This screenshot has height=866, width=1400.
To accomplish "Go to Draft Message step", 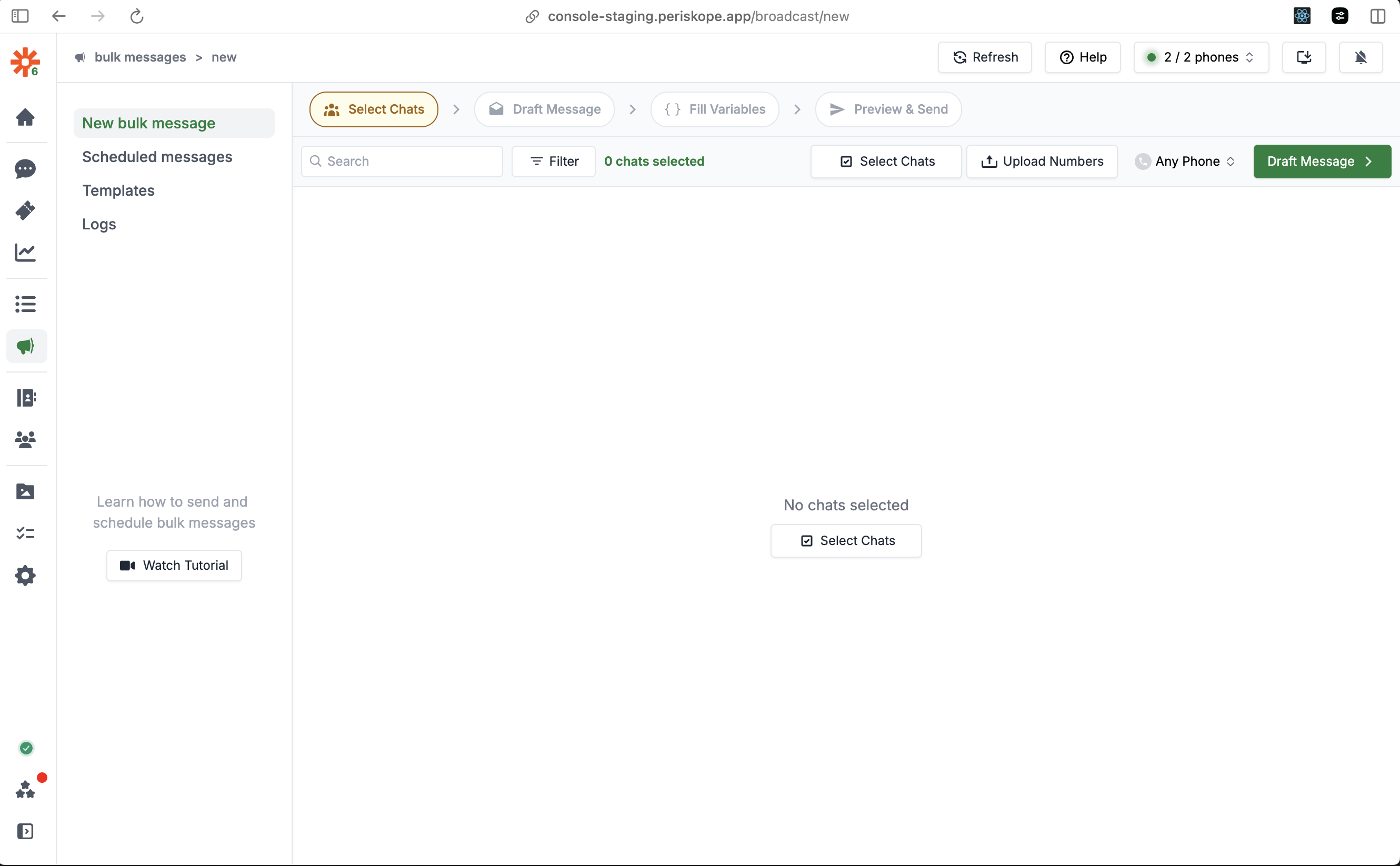I will click(x=544, y=109).
